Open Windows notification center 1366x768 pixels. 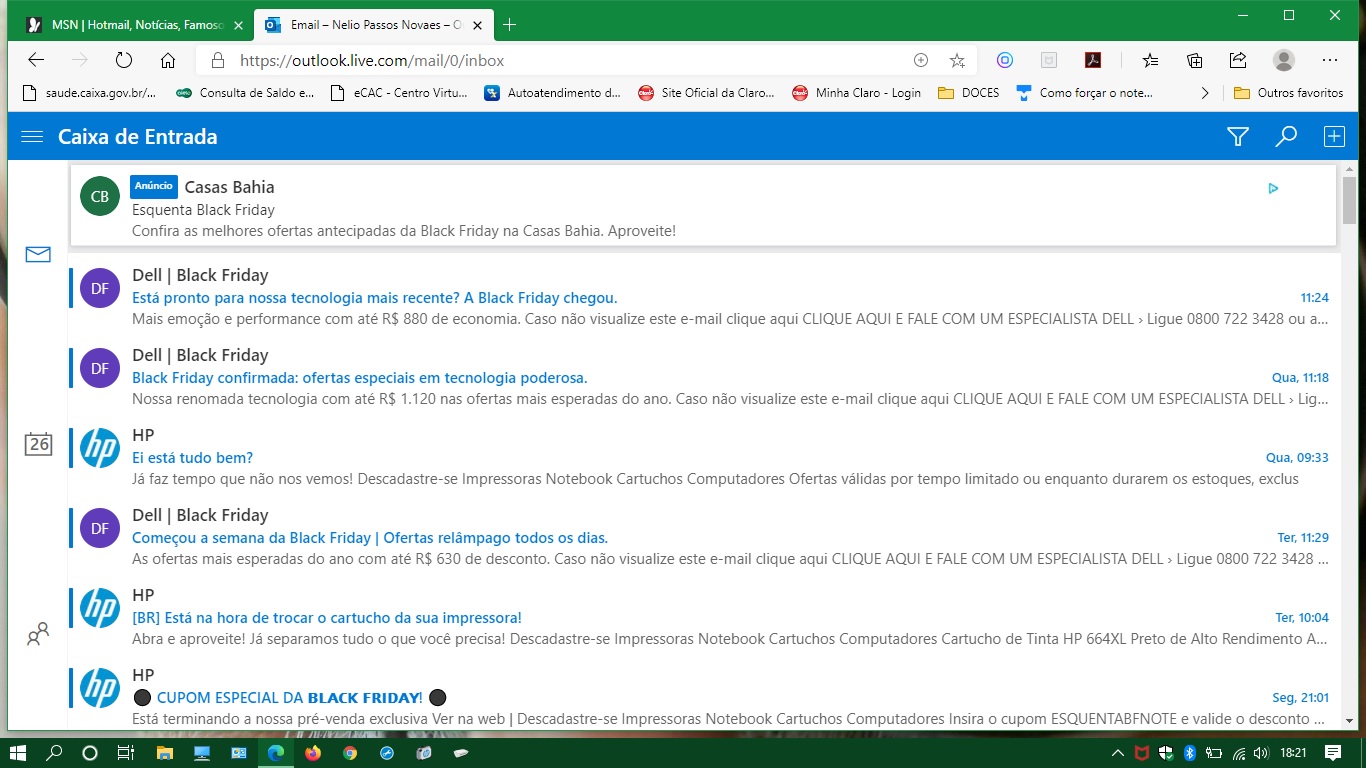(x=1333, y=752)
